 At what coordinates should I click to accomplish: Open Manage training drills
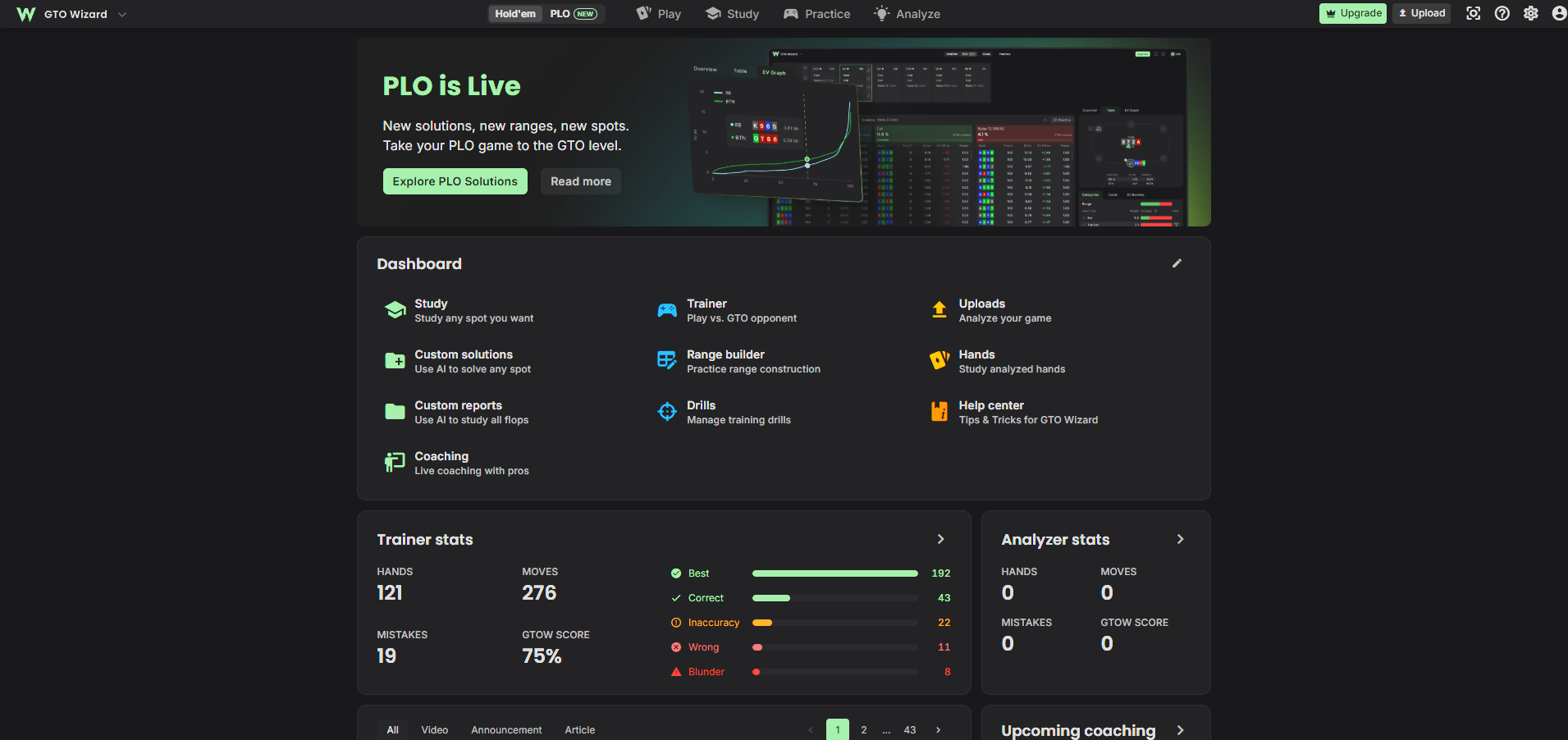(739, 420)
